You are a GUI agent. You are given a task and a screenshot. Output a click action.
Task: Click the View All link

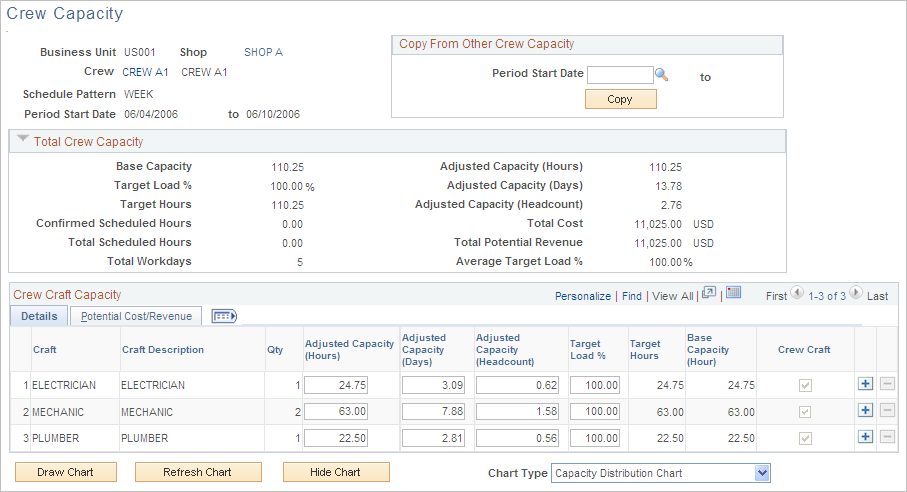[x=672, y=296]
